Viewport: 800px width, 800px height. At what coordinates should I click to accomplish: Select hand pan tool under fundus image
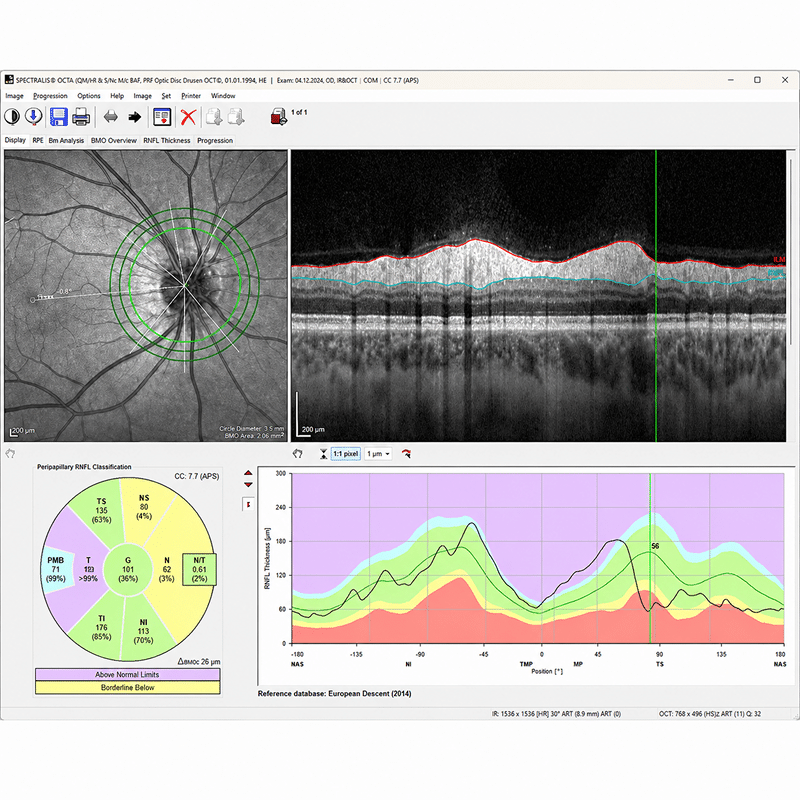(10, 453)
